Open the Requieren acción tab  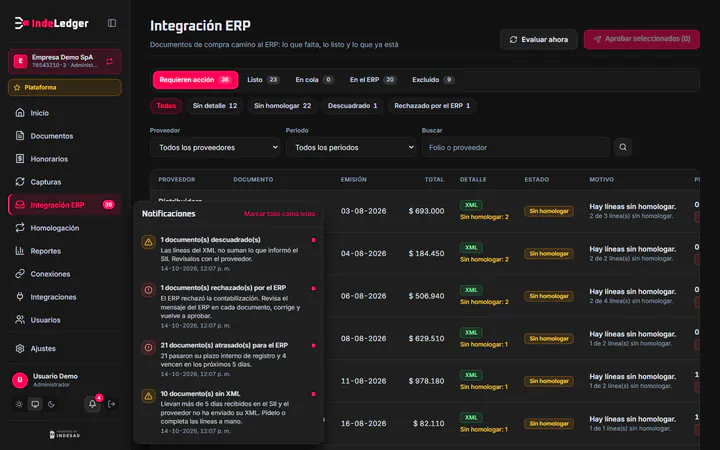pyautogui.click(x=196, y=80)
